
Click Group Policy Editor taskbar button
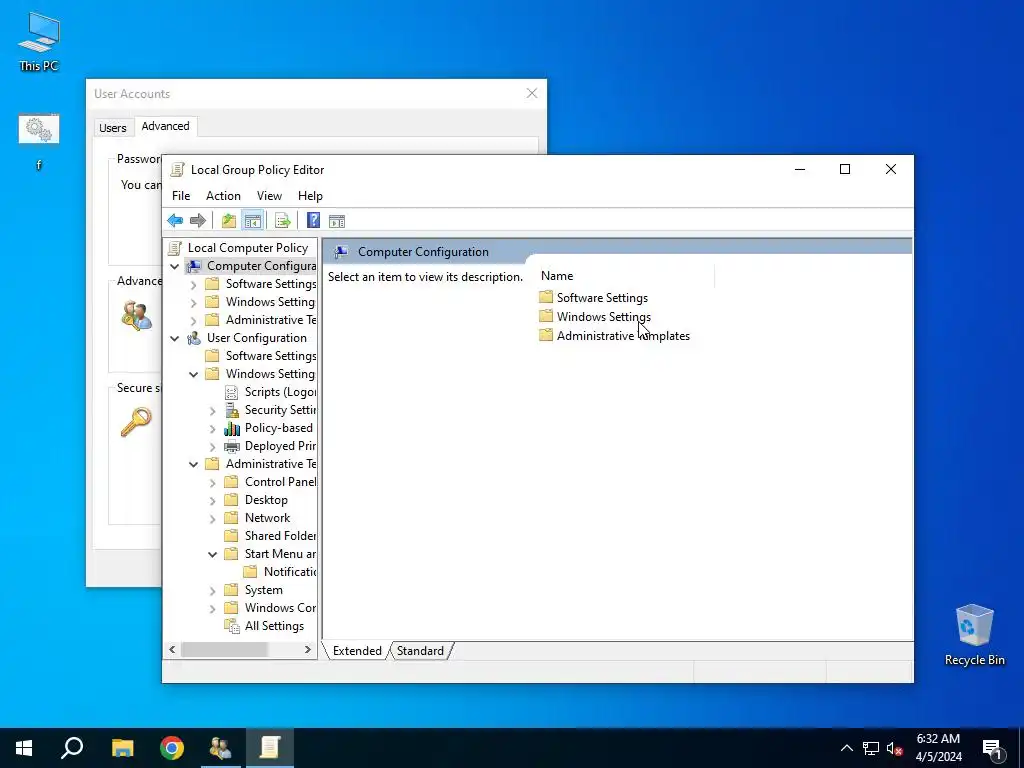click(x=270, y=748)
